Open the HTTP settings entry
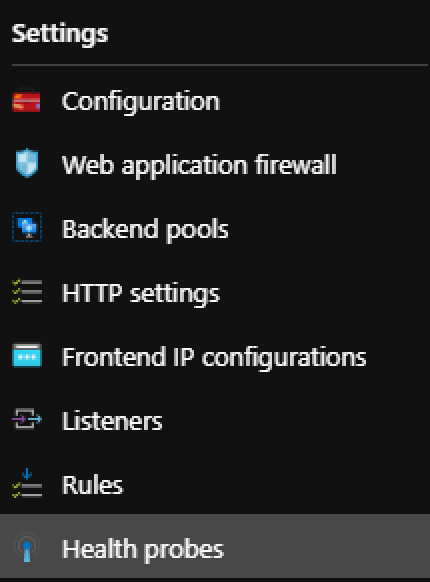Viewport: 430px width, 582px height. (141, 294)
